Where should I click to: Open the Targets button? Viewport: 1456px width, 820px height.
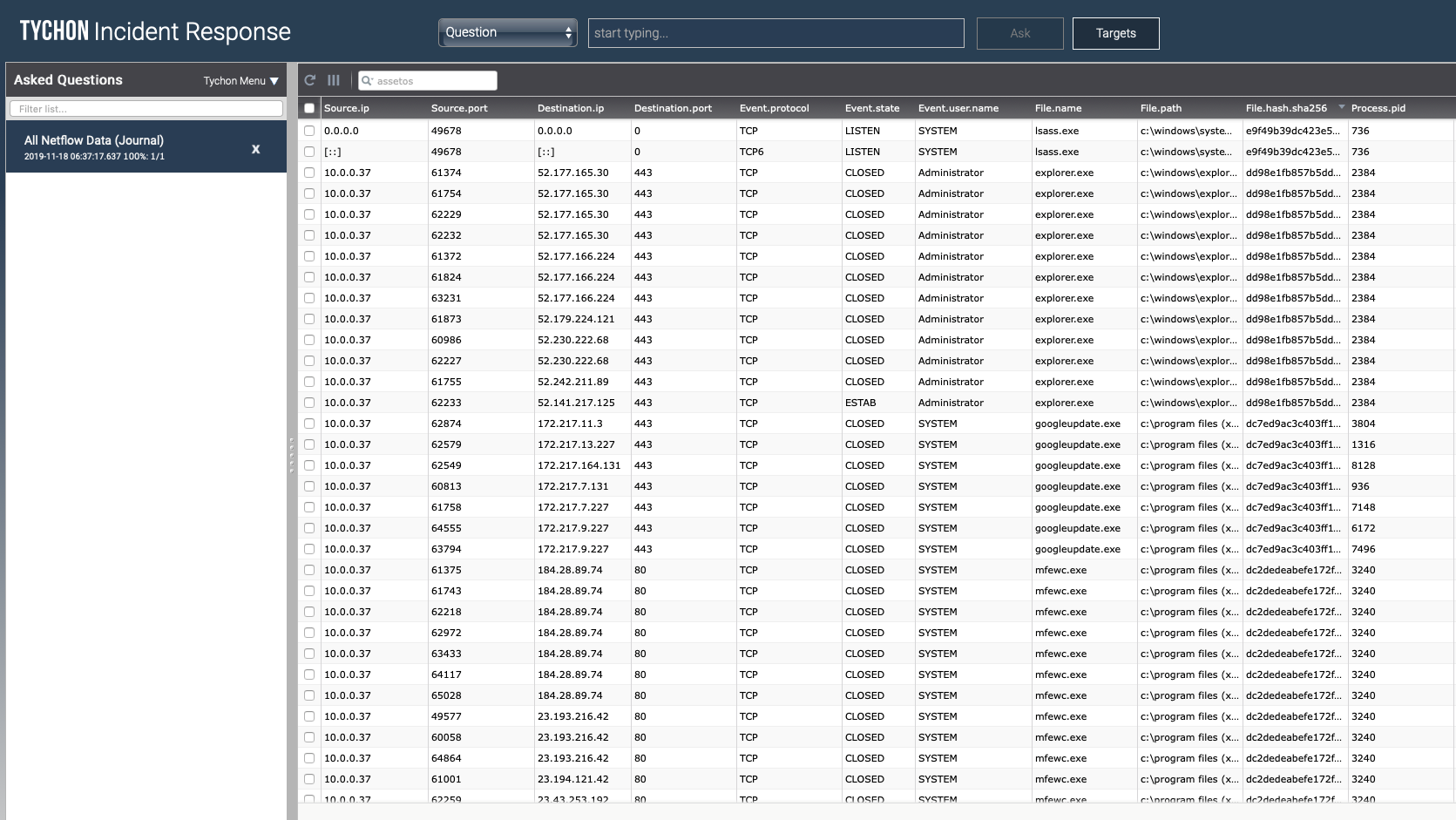click(1116, 33)
